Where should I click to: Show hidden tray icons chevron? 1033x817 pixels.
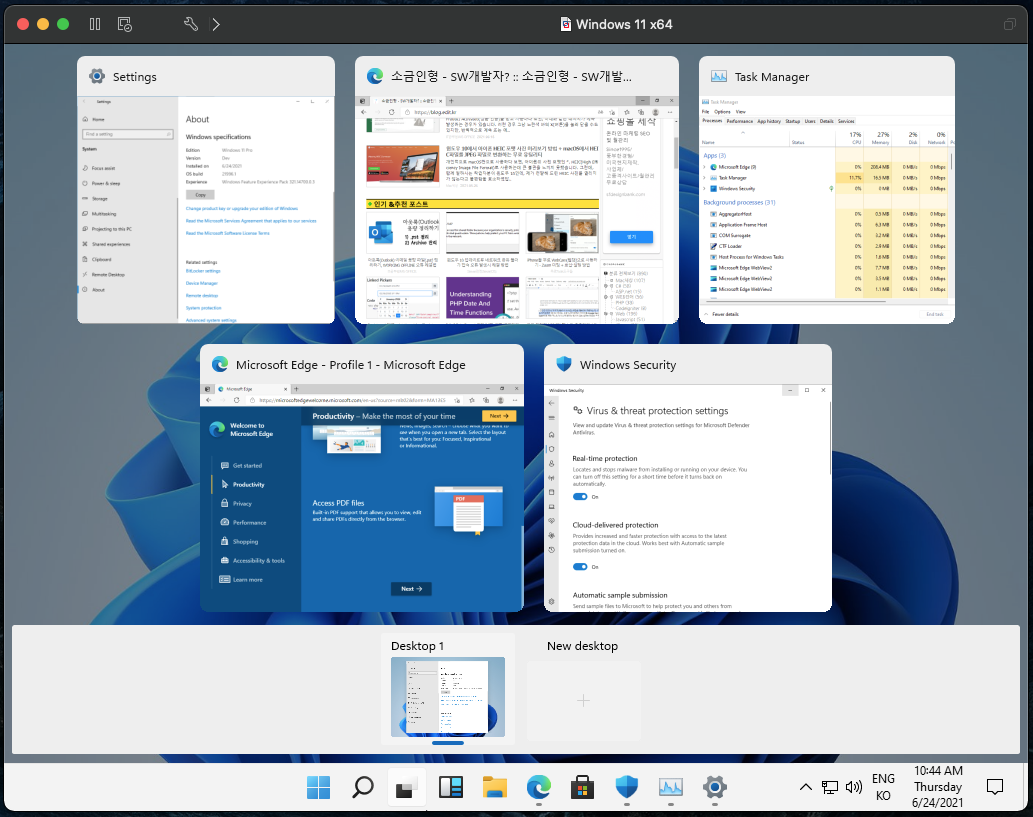(805, 787)
